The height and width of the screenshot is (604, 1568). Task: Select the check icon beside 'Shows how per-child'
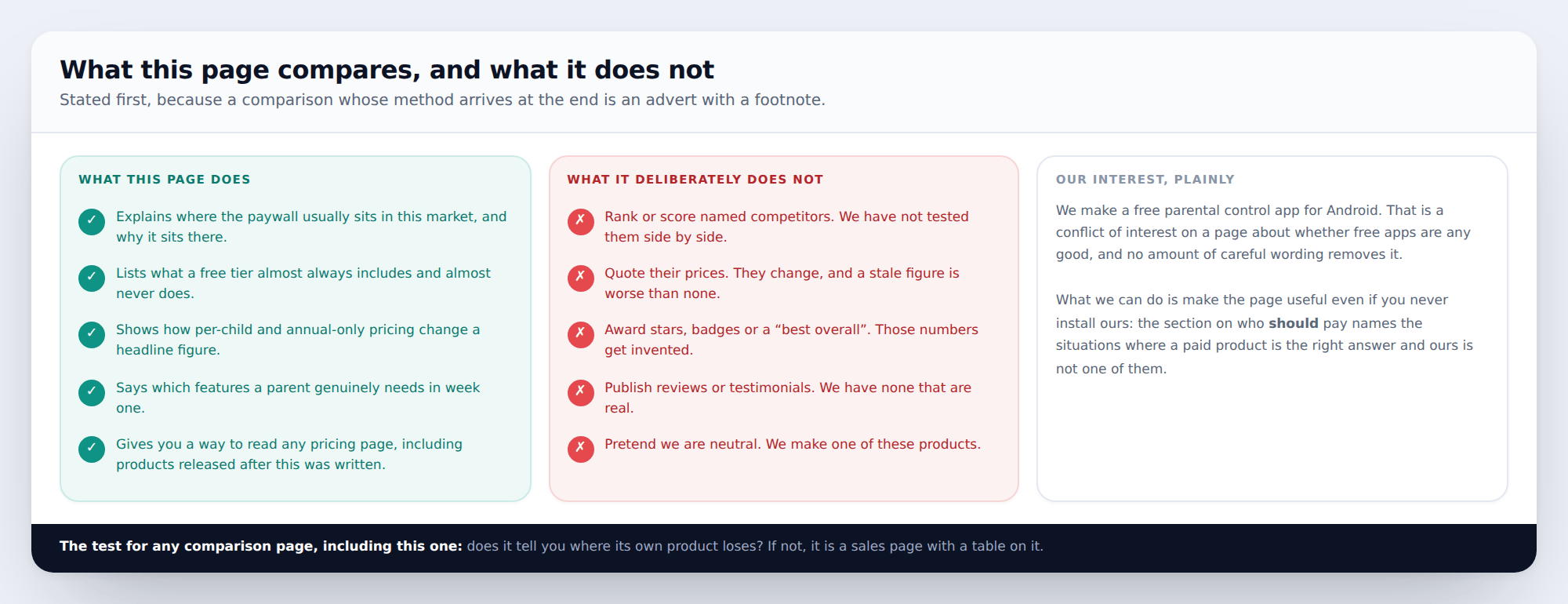pyautogui.click(x=92, y=335)
